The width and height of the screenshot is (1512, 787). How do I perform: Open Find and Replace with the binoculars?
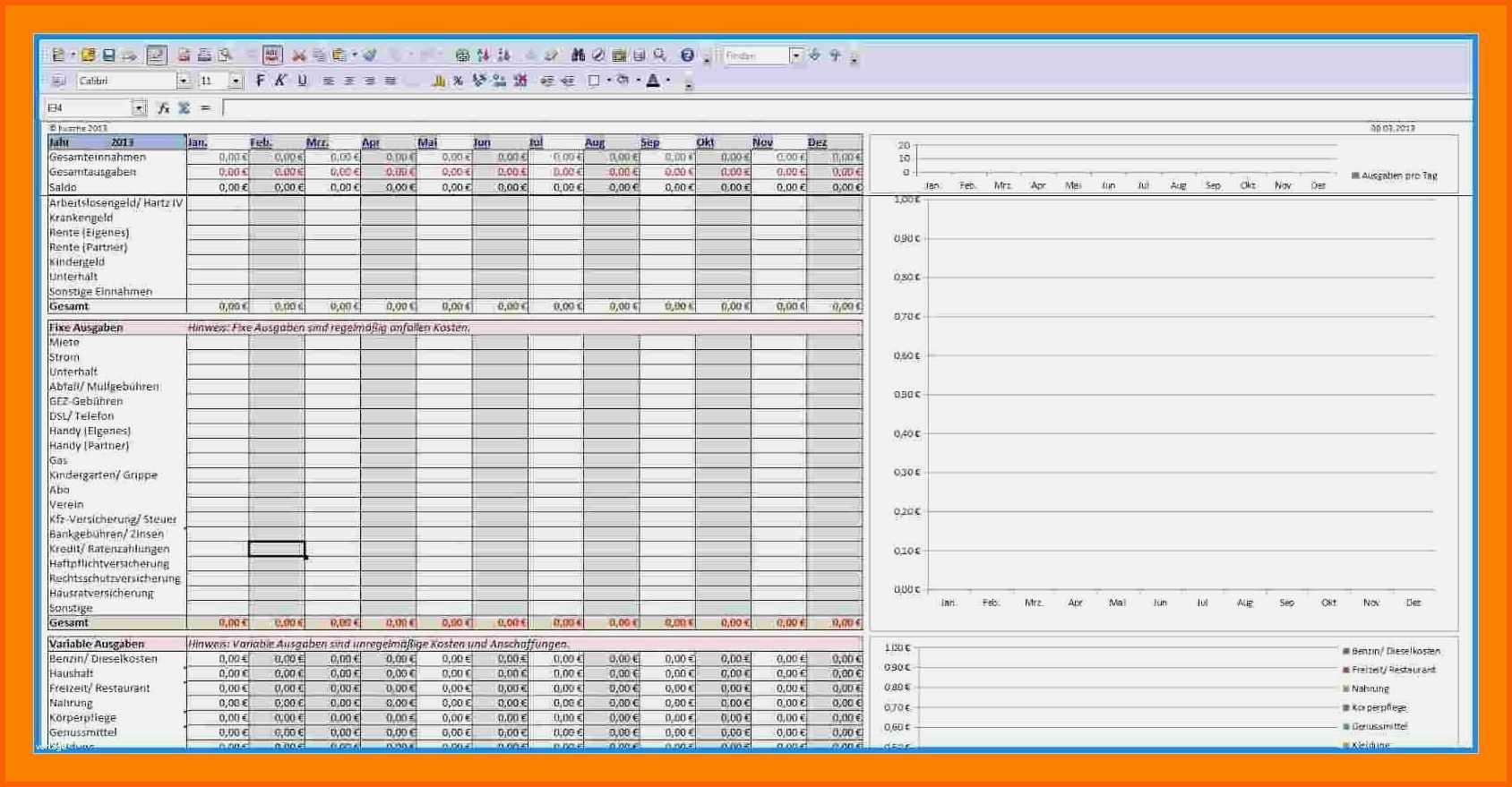pos(579,56)
